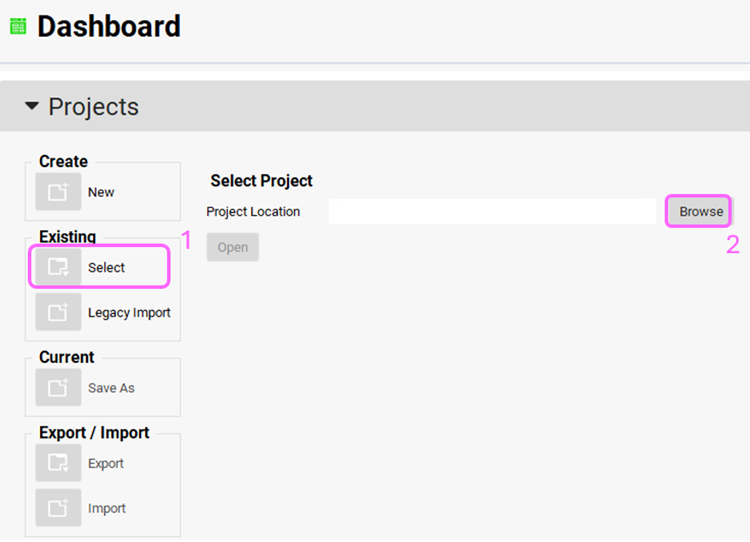The height and width of the screenshot is (542, 750).
Task: Choose the Select label under Existing
Action: click(106, 267)
